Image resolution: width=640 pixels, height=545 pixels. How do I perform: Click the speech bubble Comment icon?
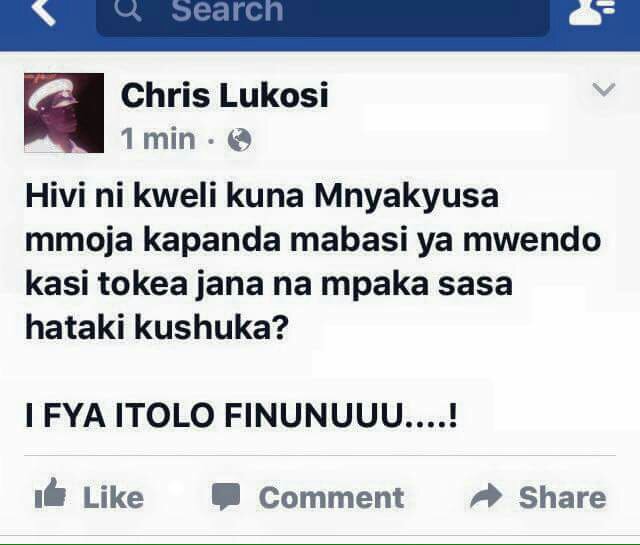(x=226, y=496)
